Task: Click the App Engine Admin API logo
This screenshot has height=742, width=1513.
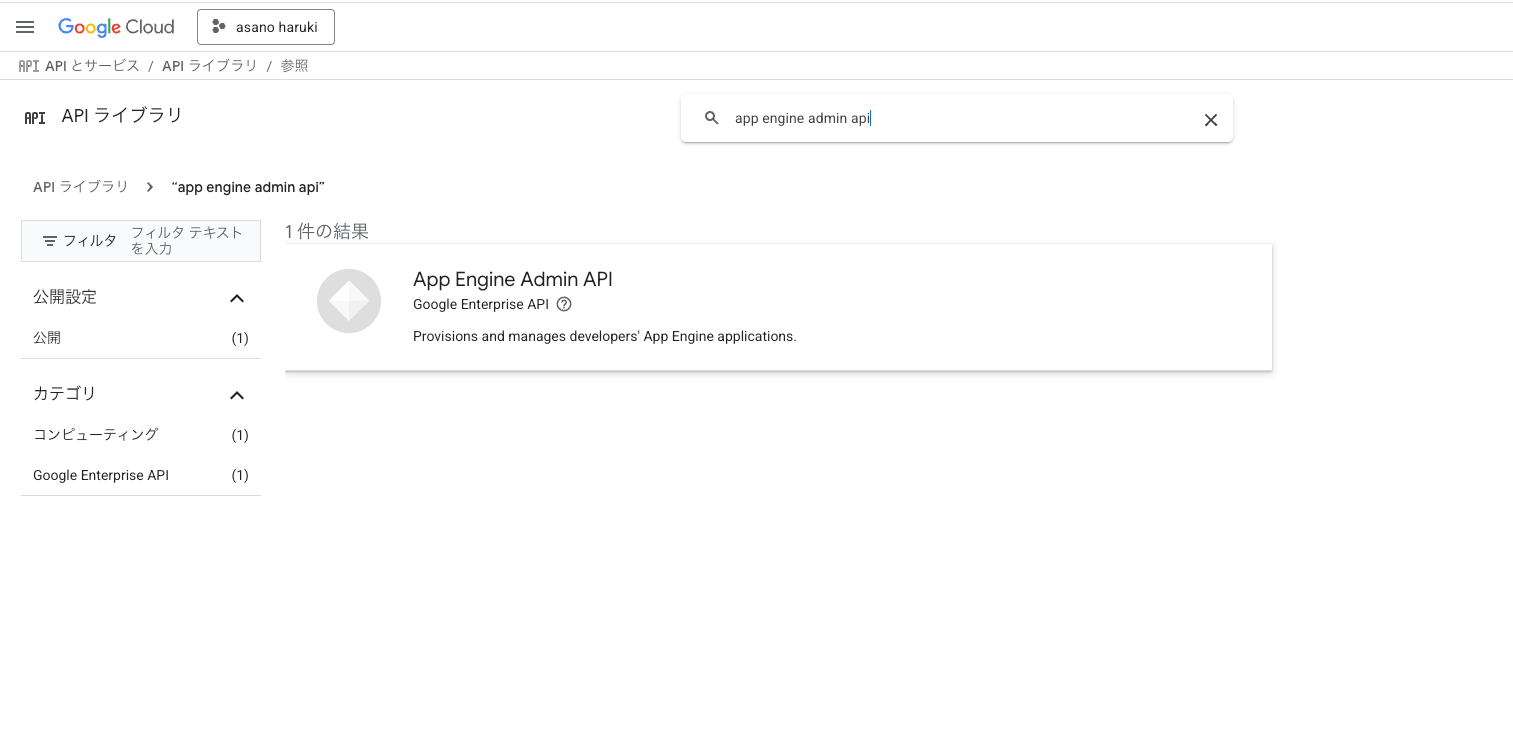Action: (349, 301)
